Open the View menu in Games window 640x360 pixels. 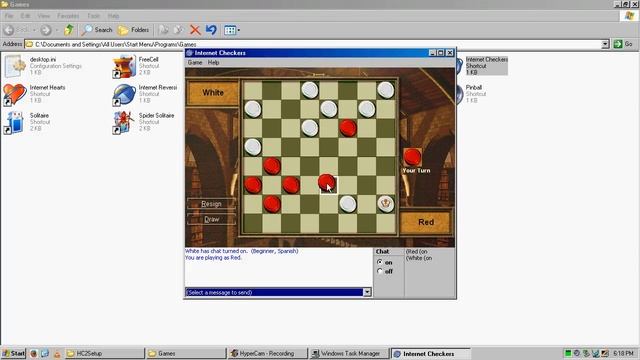[43, 16]
